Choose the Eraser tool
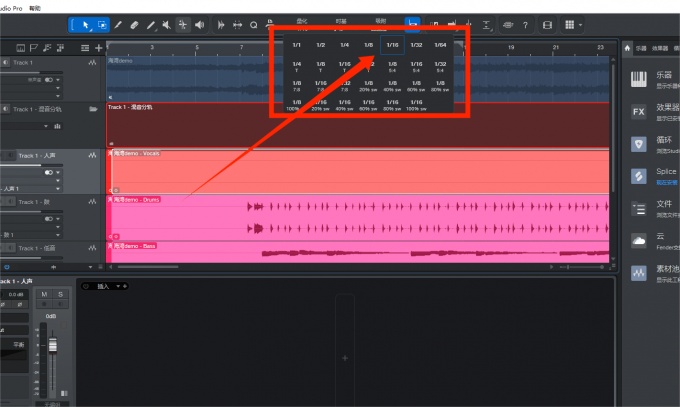680x407 pixels. pos(134,25)
